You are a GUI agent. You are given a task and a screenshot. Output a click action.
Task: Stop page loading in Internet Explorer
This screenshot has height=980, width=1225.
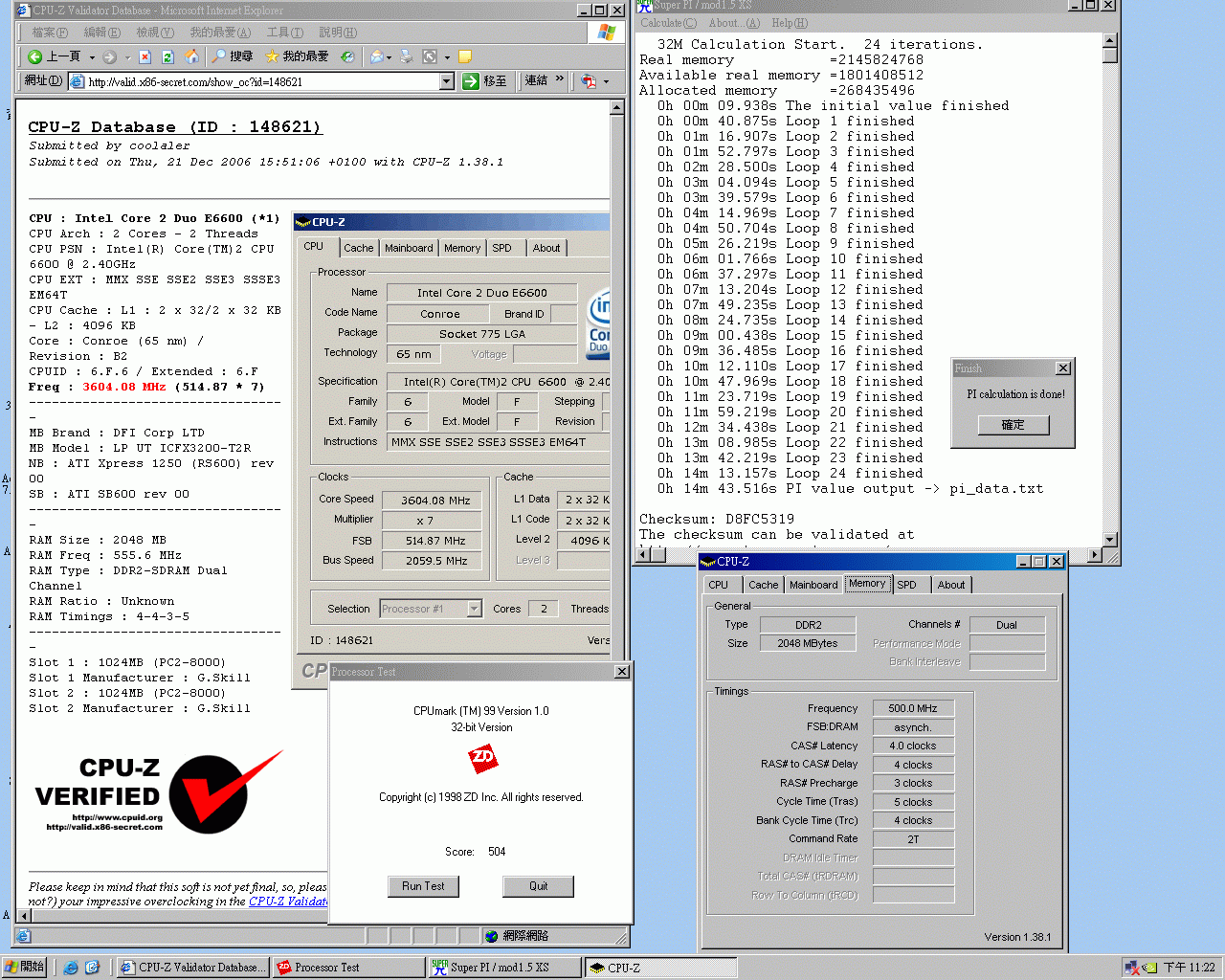pyautogui.click(x=145, y=57)
